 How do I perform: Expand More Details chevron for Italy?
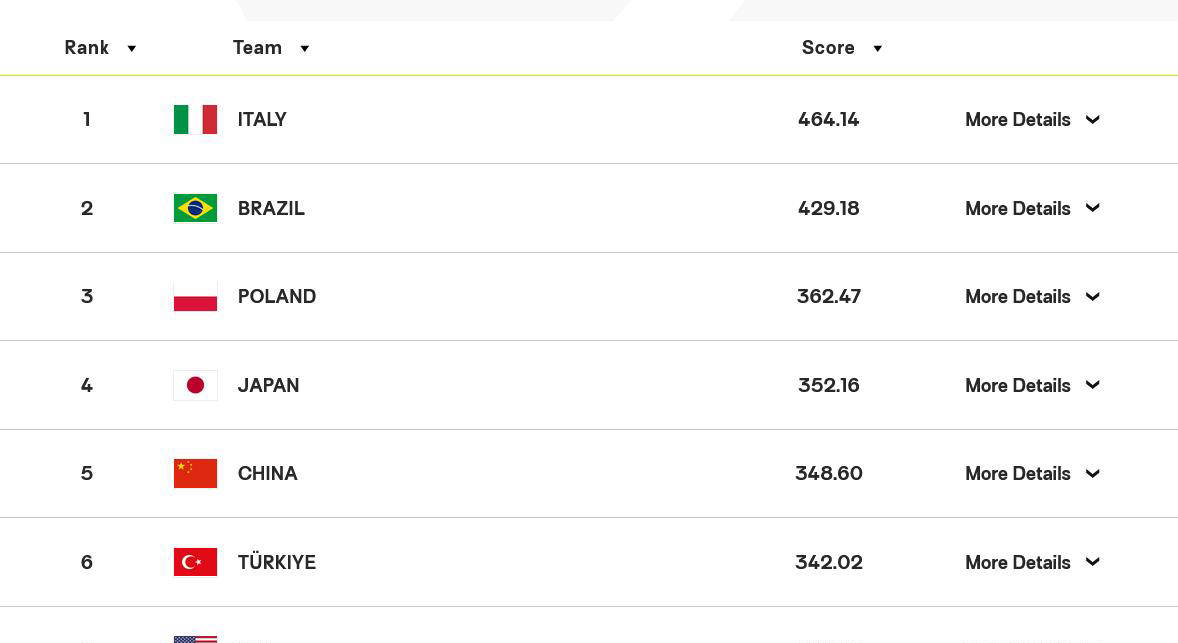tap(1092, 119)
